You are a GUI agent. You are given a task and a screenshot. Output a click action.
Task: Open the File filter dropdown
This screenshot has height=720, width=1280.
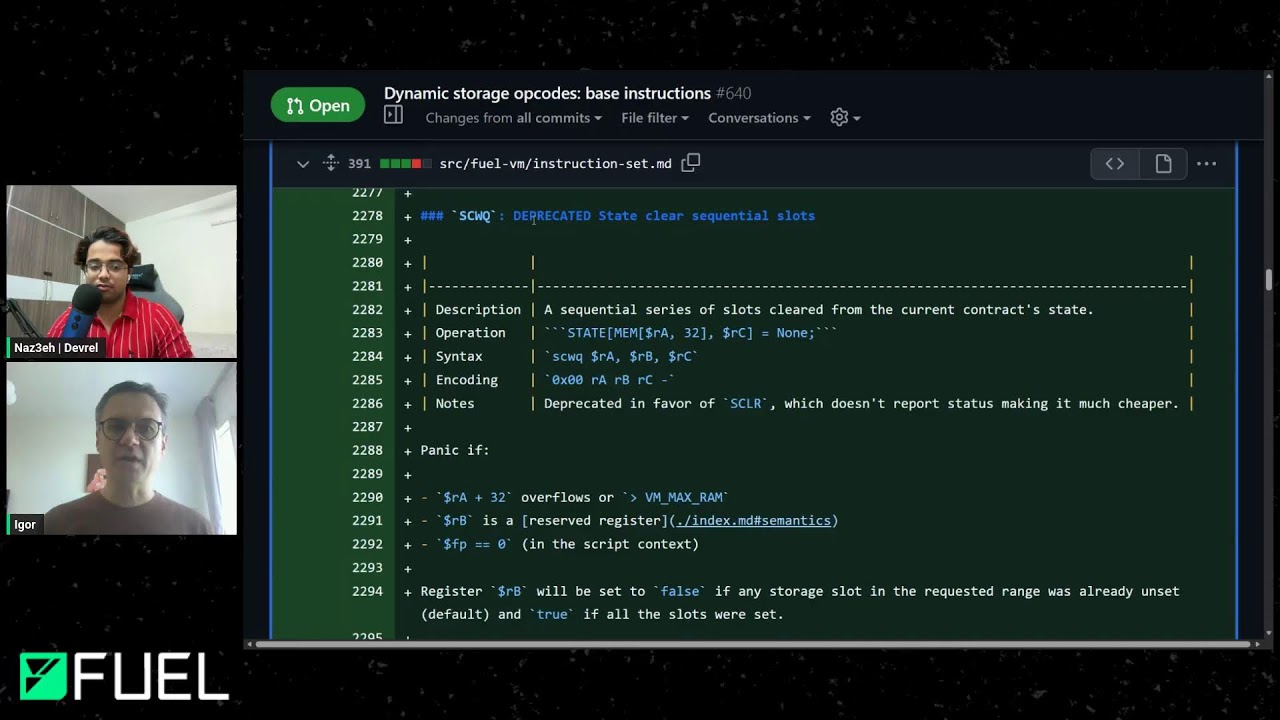pyautogui.click(x=655, y=118)
